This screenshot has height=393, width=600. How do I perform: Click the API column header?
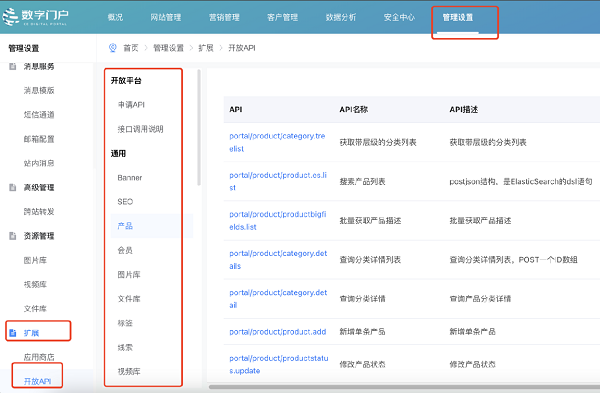click(236, 109)
